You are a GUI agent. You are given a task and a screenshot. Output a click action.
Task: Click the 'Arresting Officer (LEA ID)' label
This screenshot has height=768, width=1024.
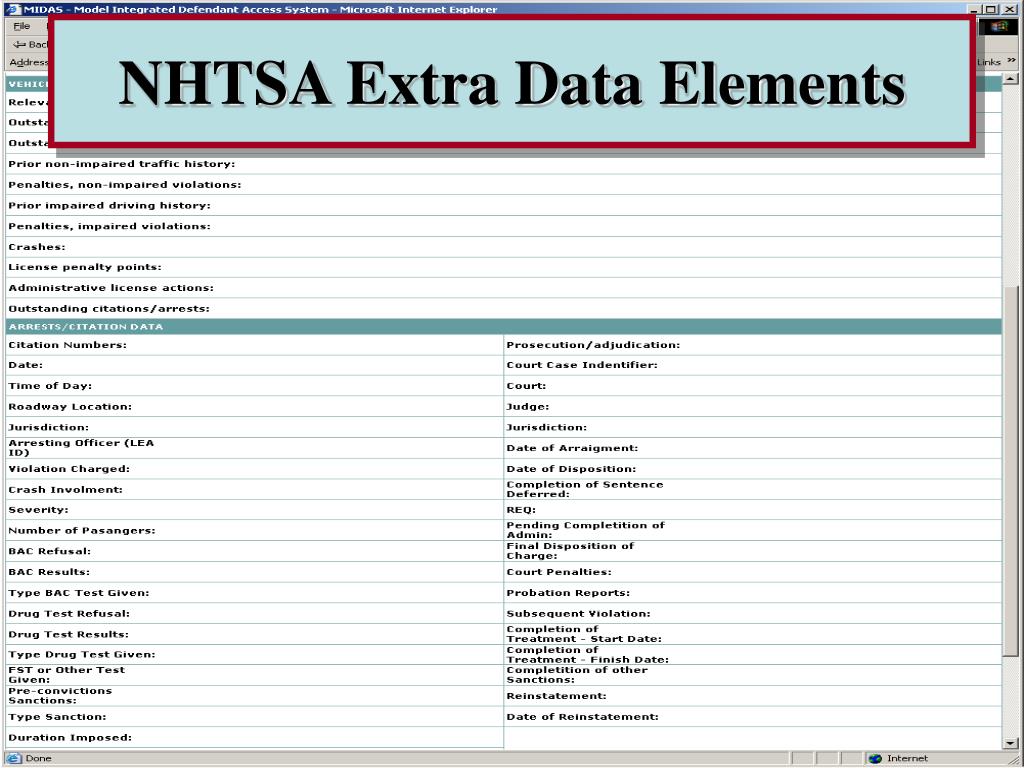tap(81, 448)
